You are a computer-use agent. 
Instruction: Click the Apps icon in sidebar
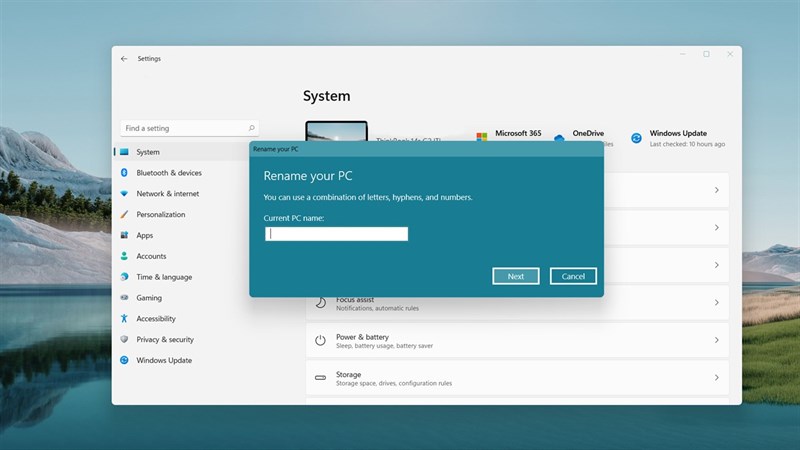point(124,235)
